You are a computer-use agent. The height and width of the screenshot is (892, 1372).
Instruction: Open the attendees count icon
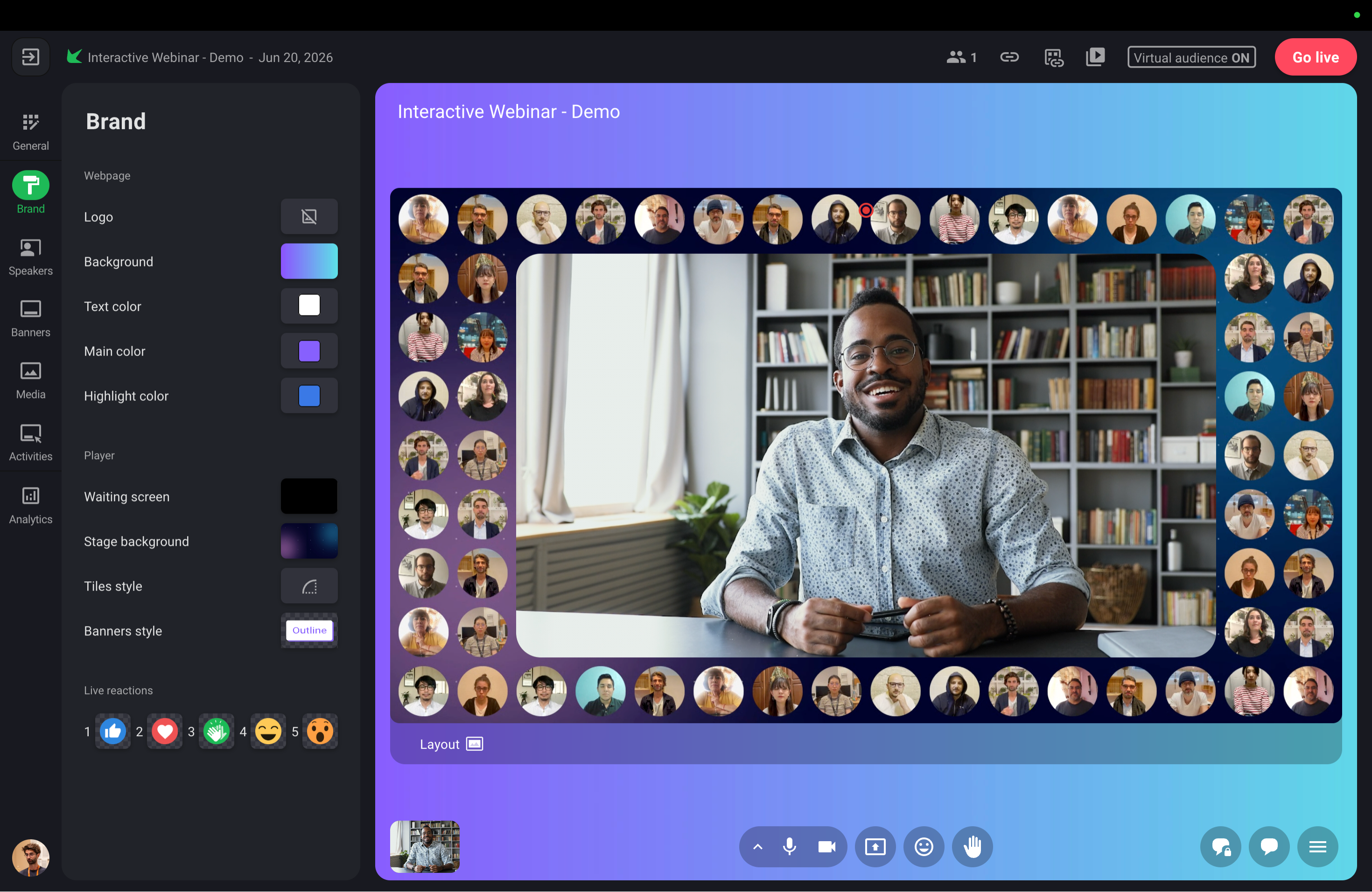pyautogui.click(x=961, y=57)
